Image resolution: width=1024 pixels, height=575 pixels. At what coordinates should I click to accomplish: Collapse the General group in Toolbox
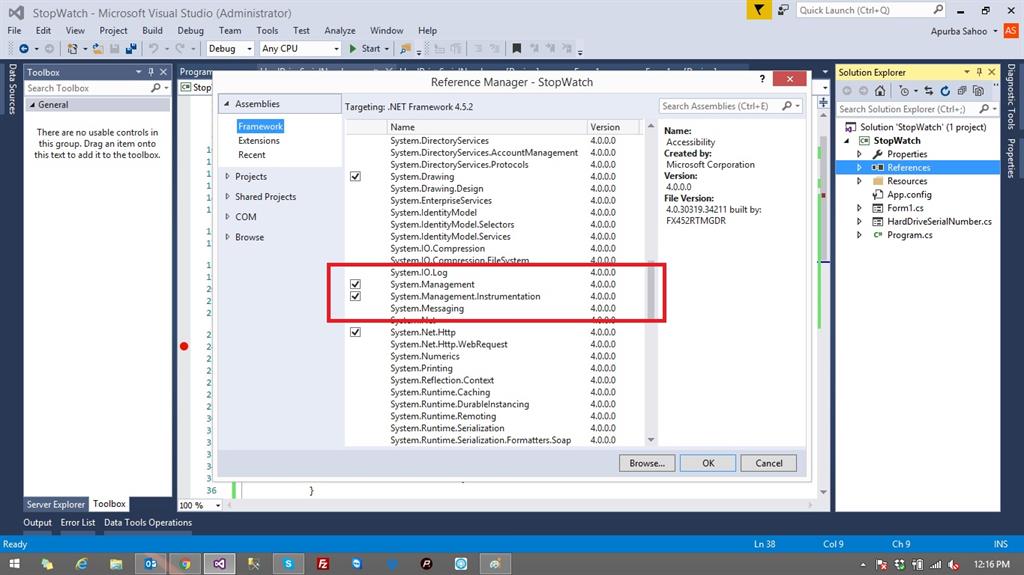pos(33,105)
